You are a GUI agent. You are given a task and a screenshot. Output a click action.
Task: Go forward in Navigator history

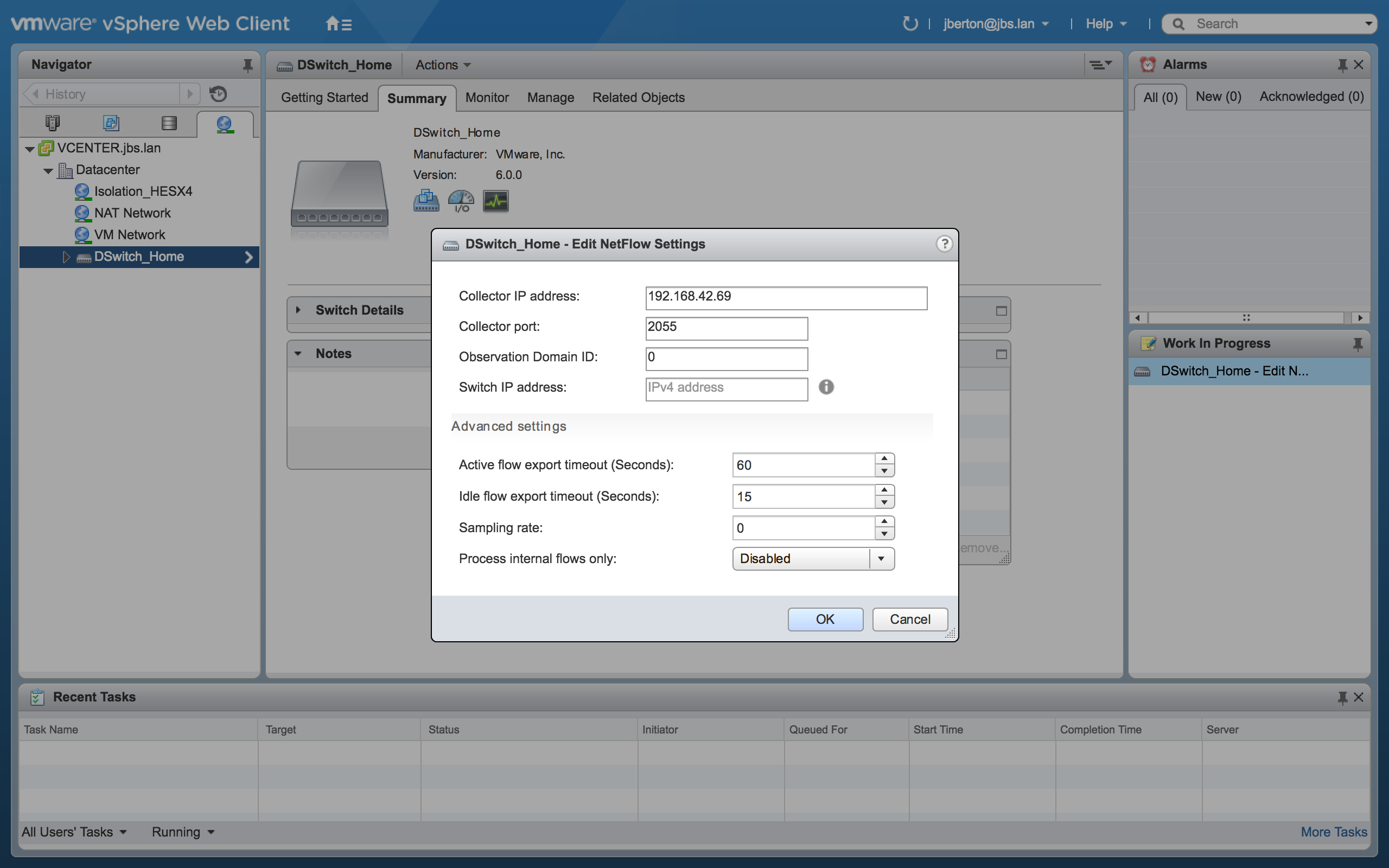pos(190,93)
